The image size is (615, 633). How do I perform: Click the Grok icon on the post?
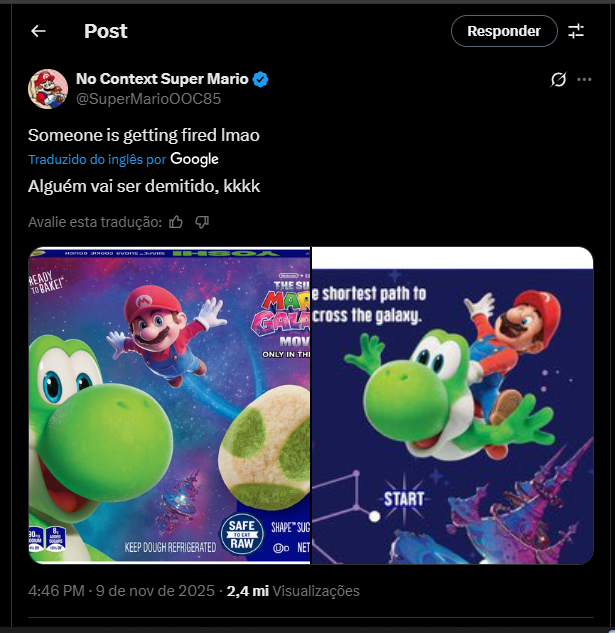coord(559,80)
